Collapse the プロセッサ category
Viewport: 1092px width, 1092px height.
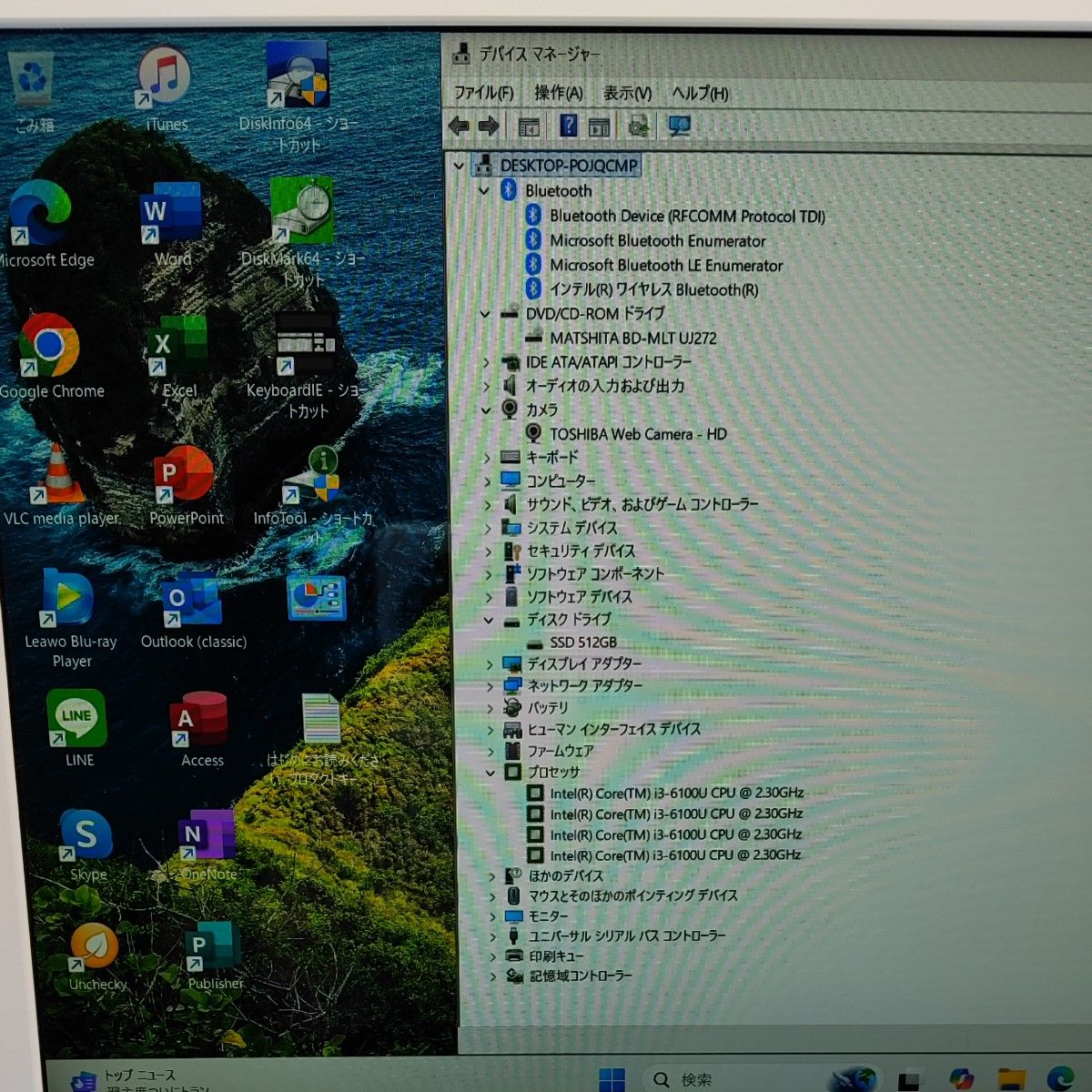[x=491, y=773]
